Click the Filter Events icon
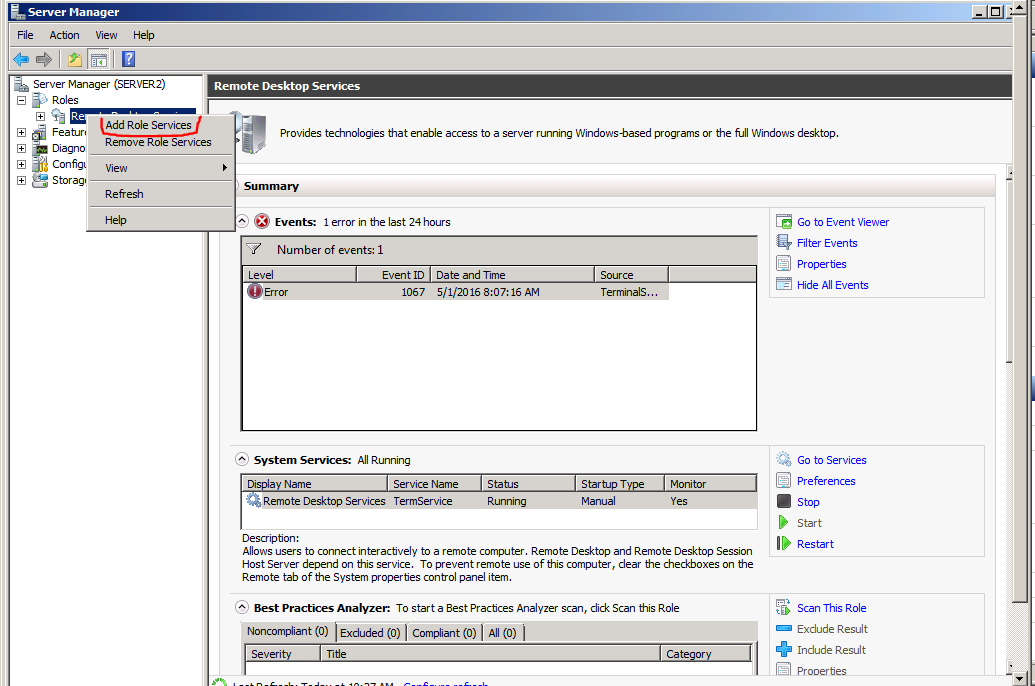The height and width of the screenshot is (686, 1035). click(x=784, y=242)
